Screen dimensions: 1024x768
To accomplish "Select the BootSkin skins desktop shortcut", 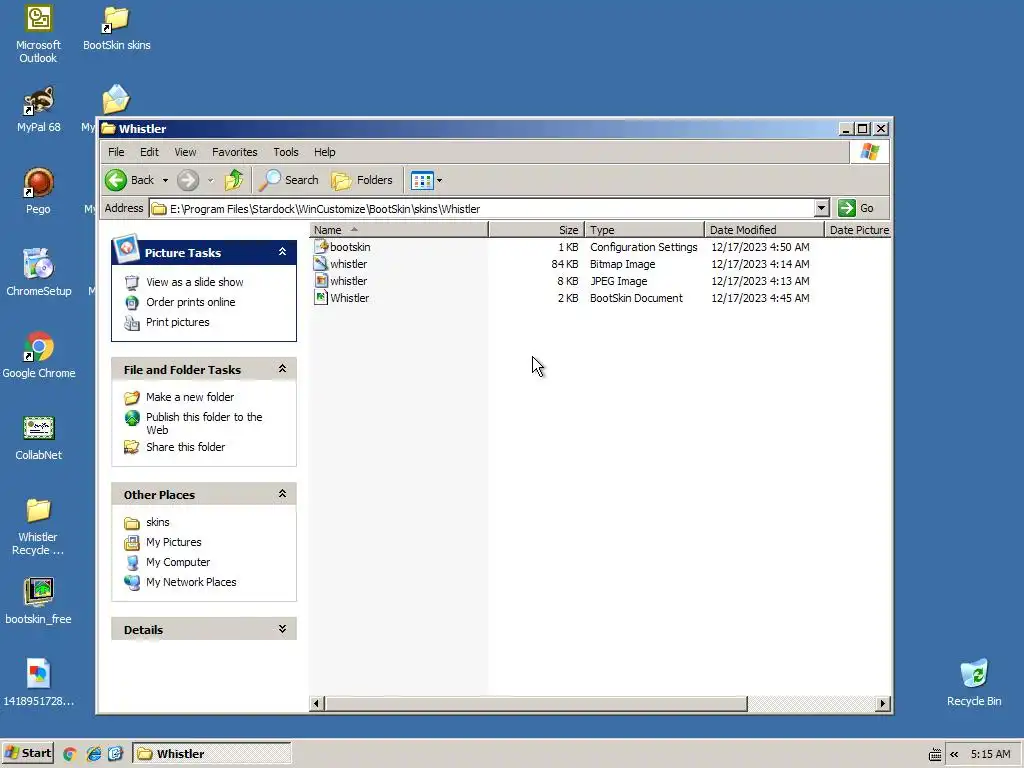I will coord(116,29).
